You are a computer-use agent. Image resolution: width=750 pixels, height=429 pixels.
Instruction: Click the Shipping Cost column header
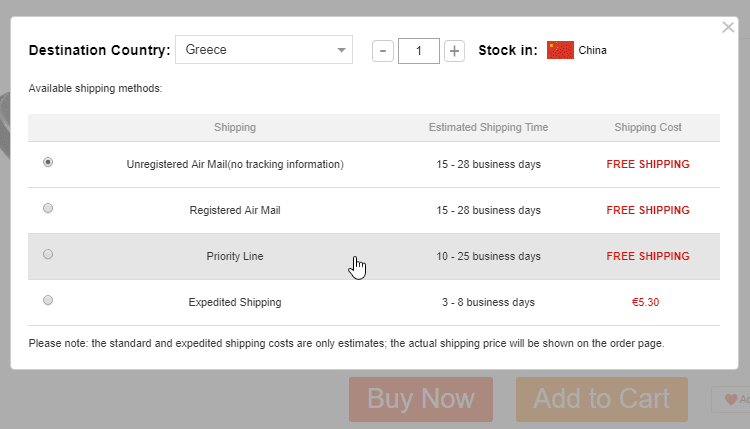point(647,127)
